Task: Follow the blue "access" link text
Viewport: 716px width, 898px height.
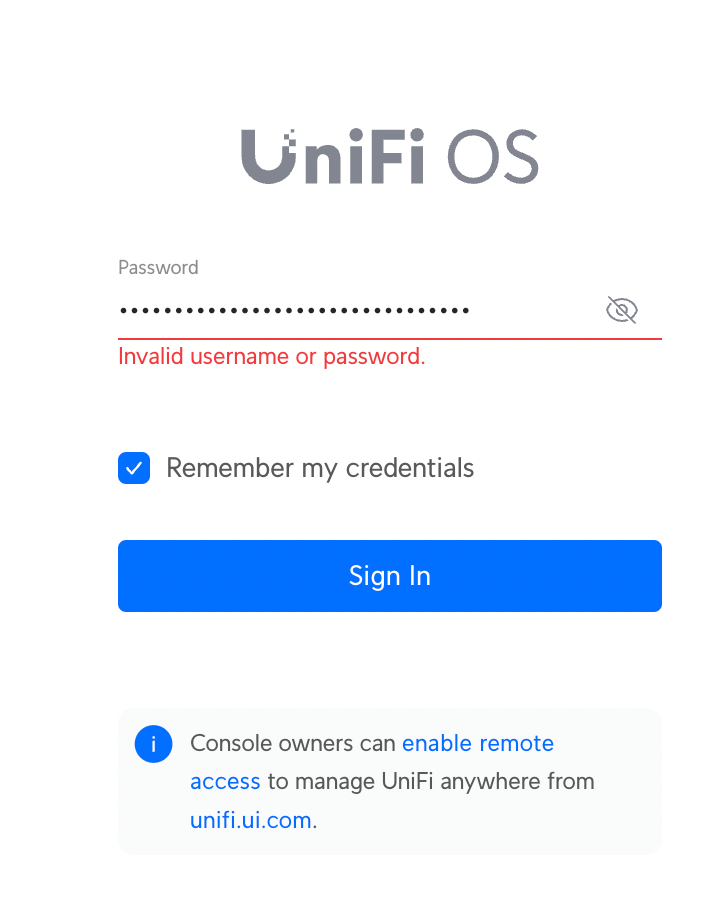Action: [x=225, y=782]
